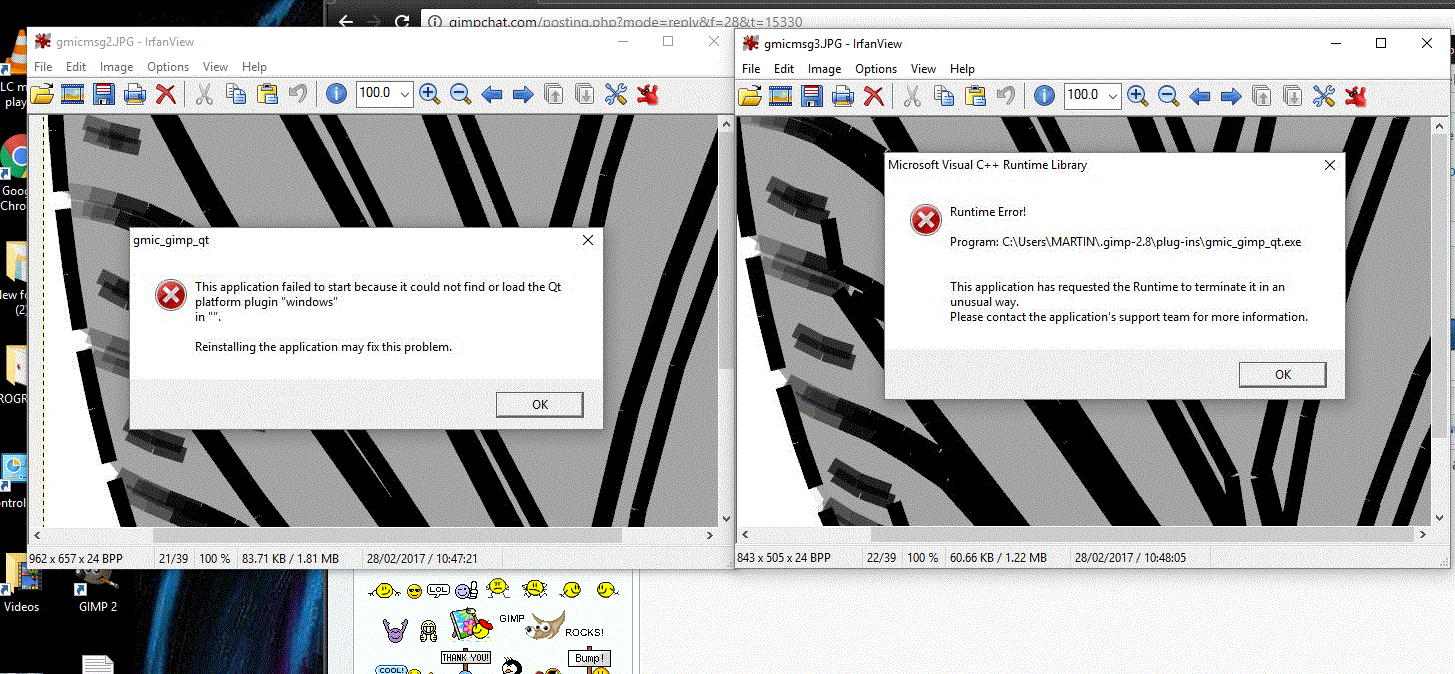1455x674 pixels.
Task: Click the blue Information icon in left IrfanView
Action: tap(337, 94)
